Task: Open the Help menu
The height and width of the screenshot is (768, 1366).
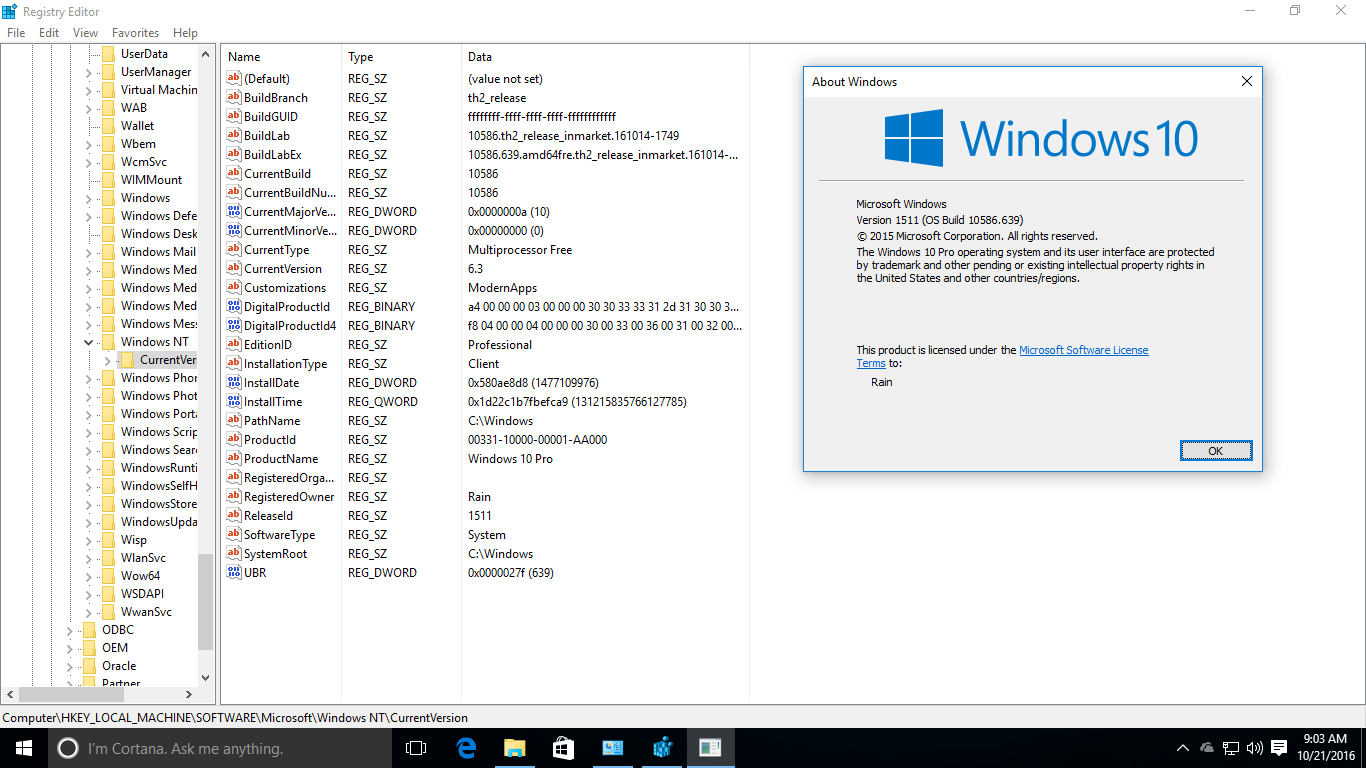Action: (185, 33)
